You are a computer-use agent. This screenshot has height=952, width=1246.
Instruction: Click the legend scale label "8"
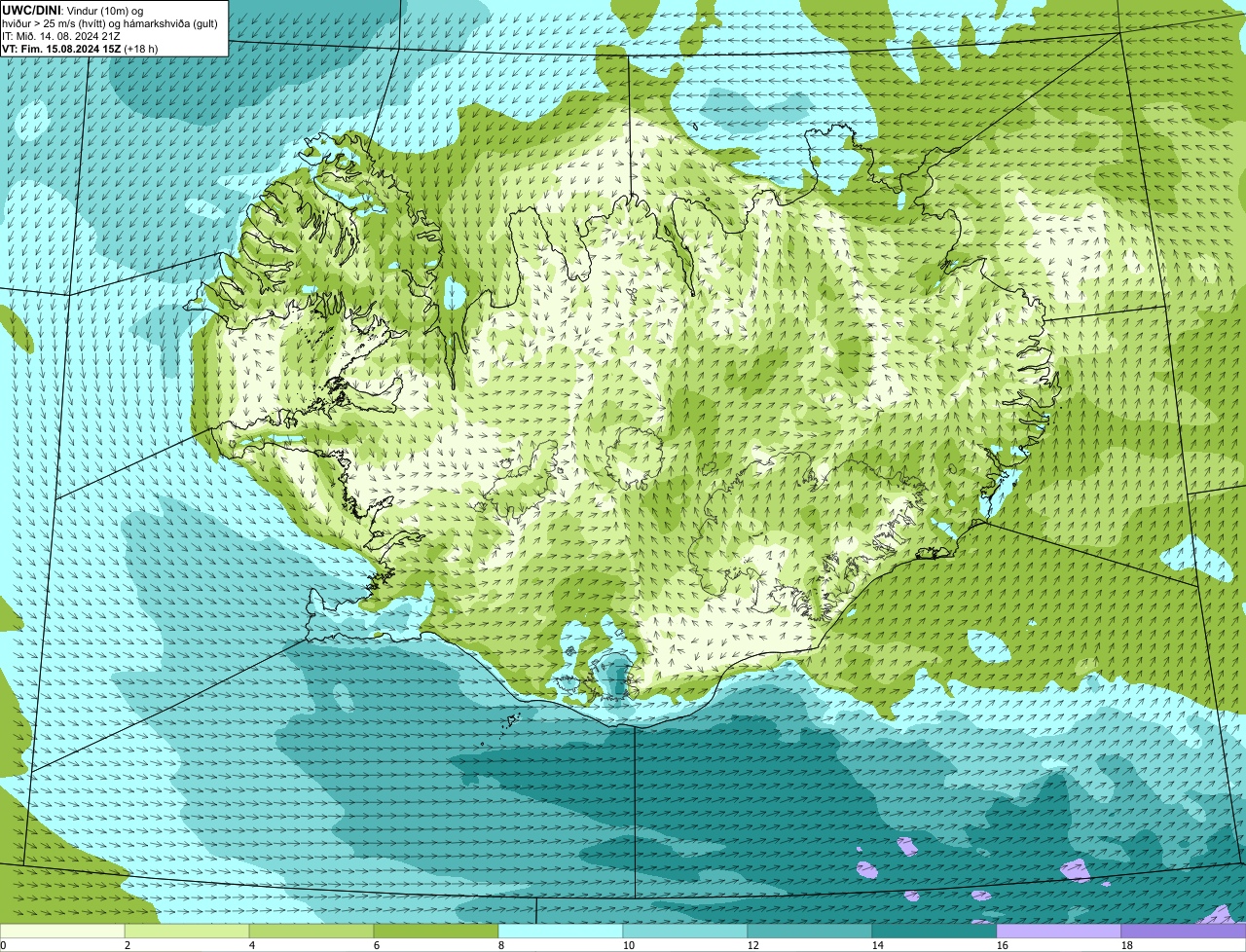click(x=501, y=945)
